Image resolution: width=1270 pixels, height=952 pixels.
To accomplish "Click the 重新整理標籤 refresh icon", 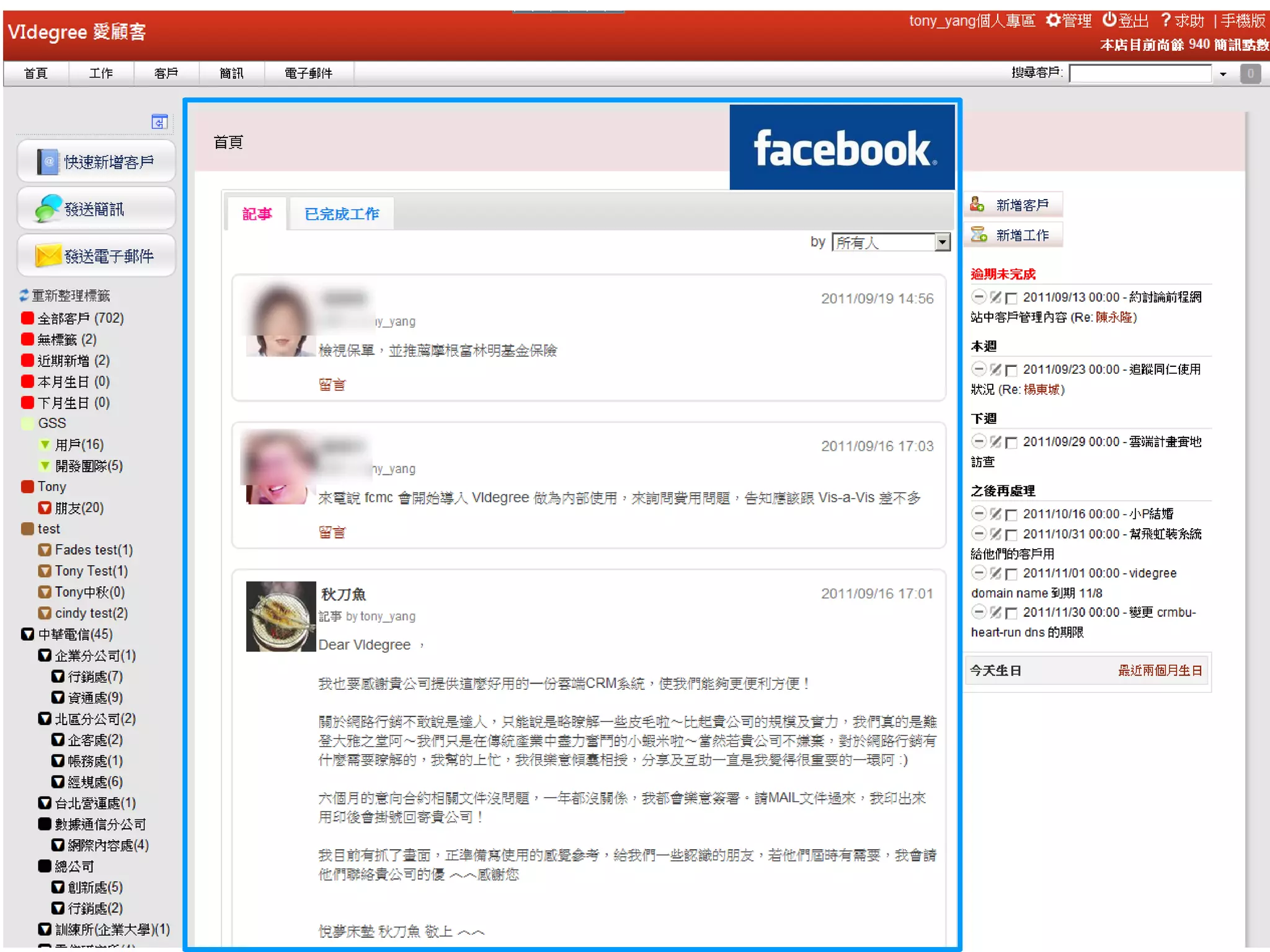I will pyautogui.click(x=24, y=295).
